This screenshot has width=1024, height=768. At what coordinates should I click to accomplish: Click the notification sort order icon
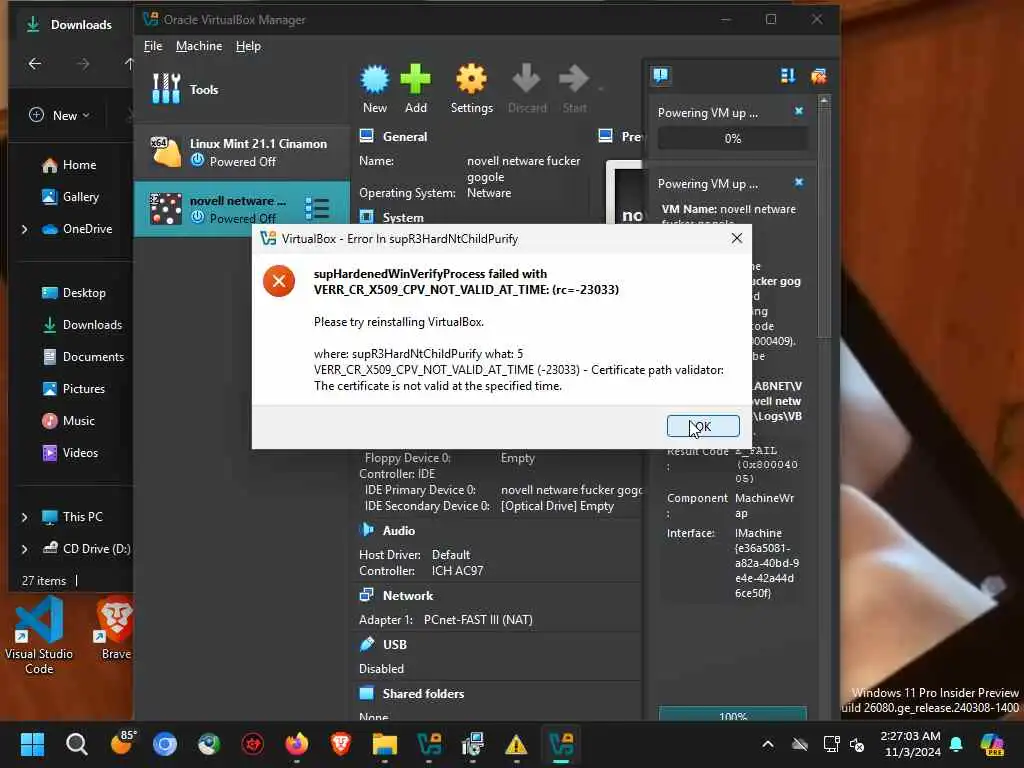(x=788, y=76)
